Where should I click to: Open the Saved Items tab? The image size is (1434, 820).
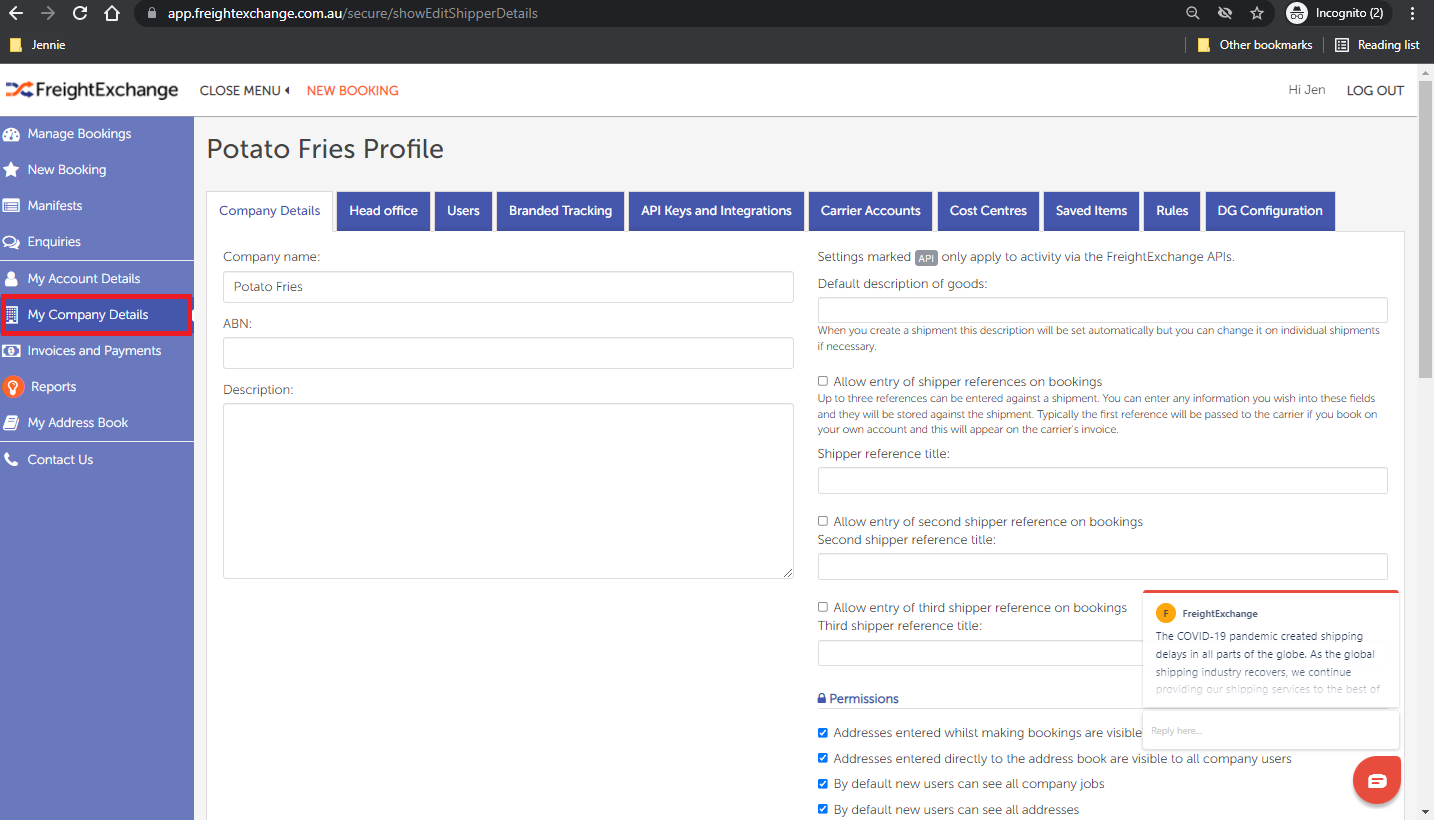pyautogui.click(x=1091, y=211)
